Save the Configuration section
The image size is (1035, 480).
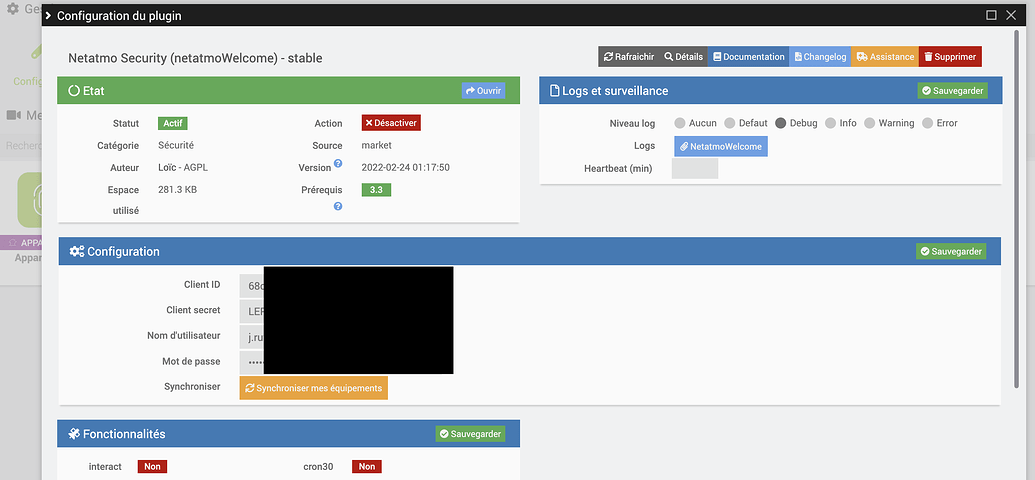[951, 252]
